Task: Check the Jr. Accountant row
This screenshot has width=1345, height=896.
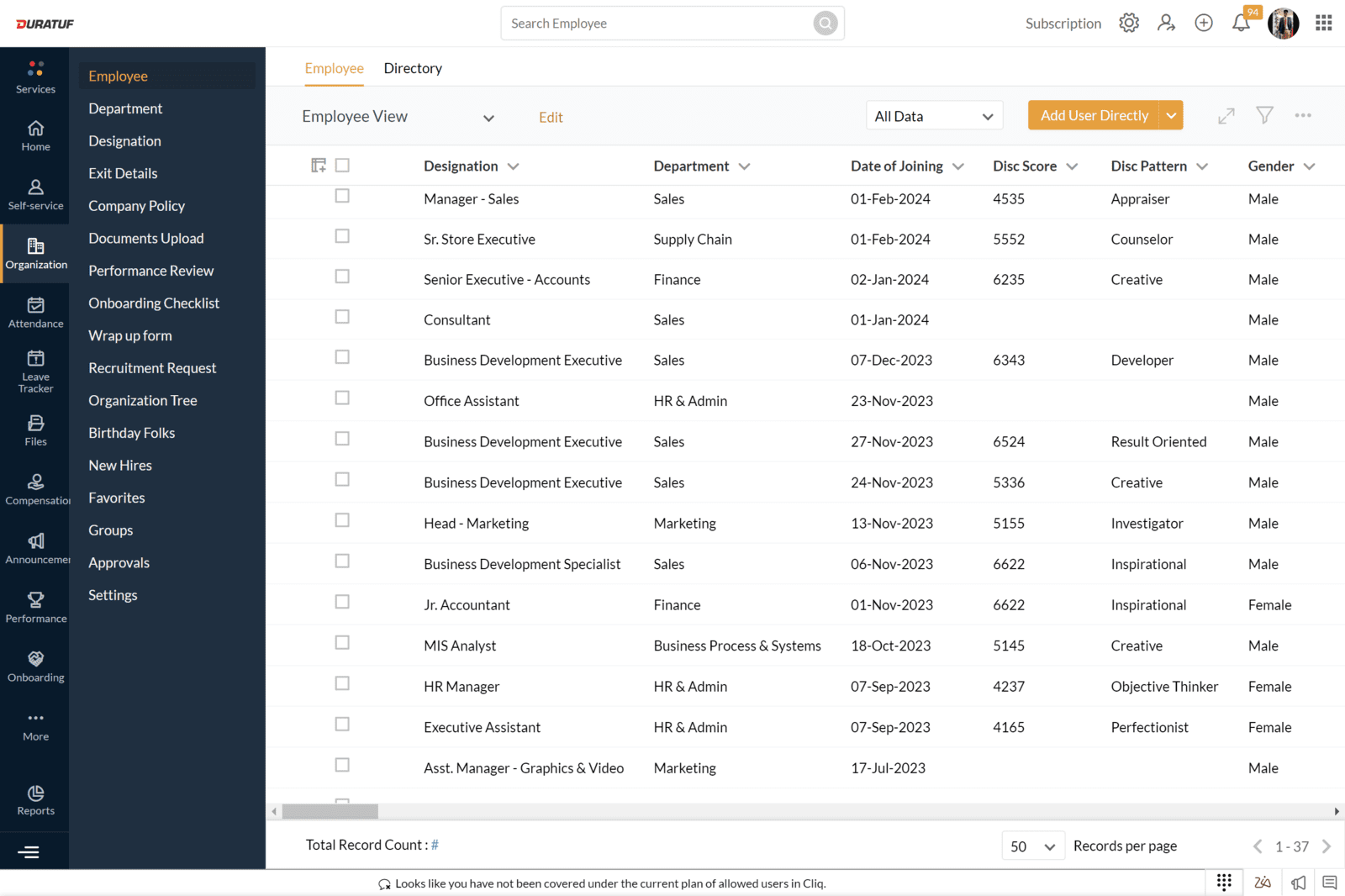Action: click(342, 602)
